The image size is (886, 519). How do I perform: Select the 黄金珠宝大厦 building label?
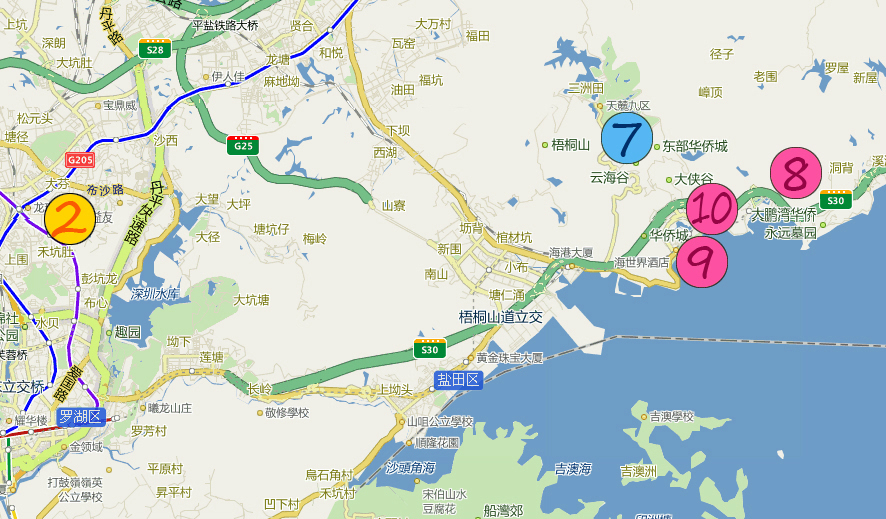coord(510,357)
